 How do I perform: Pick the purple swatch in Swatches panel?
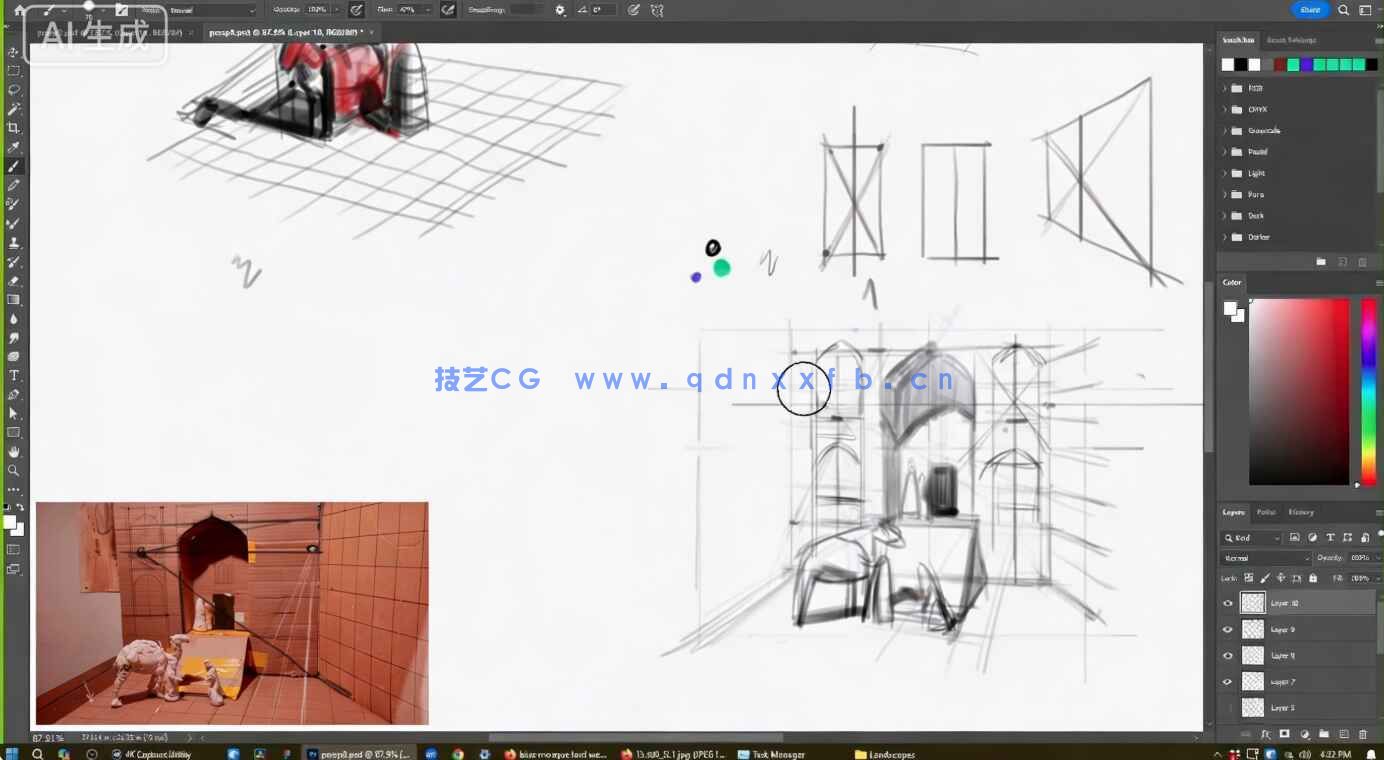(1306, 65)
